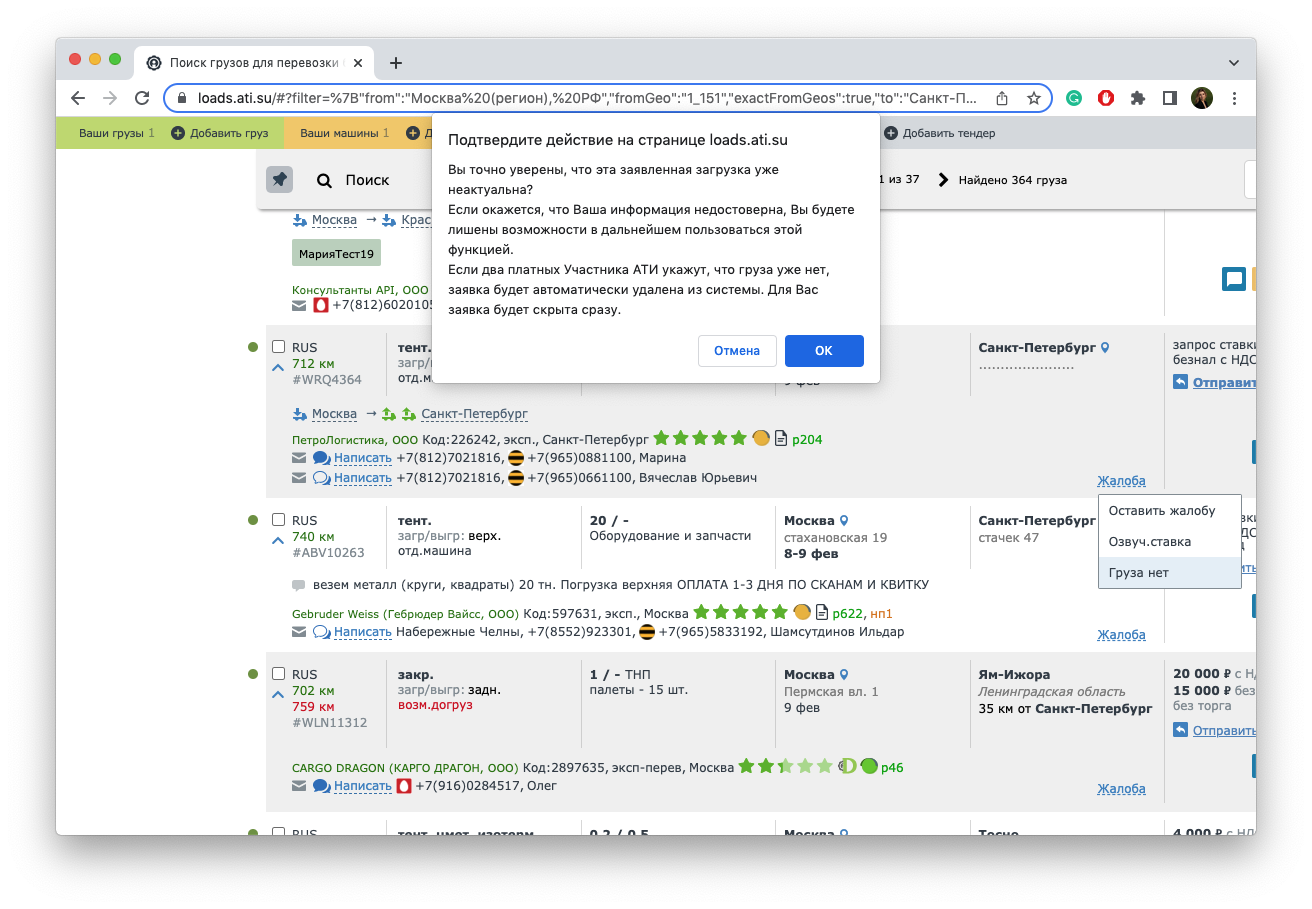
Task: Click the Поиск search field
Action: point(367,181)
